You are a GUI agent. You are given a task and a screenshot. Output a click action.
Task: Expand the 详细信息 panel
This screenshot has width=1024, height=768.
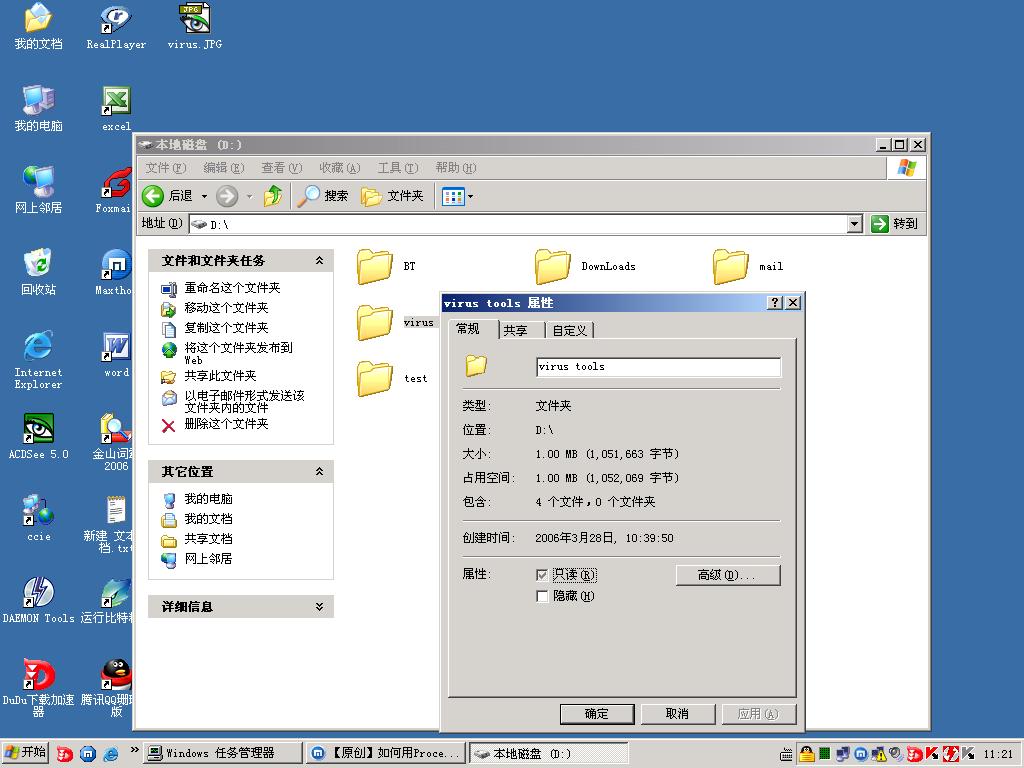[x=319, y=607]
